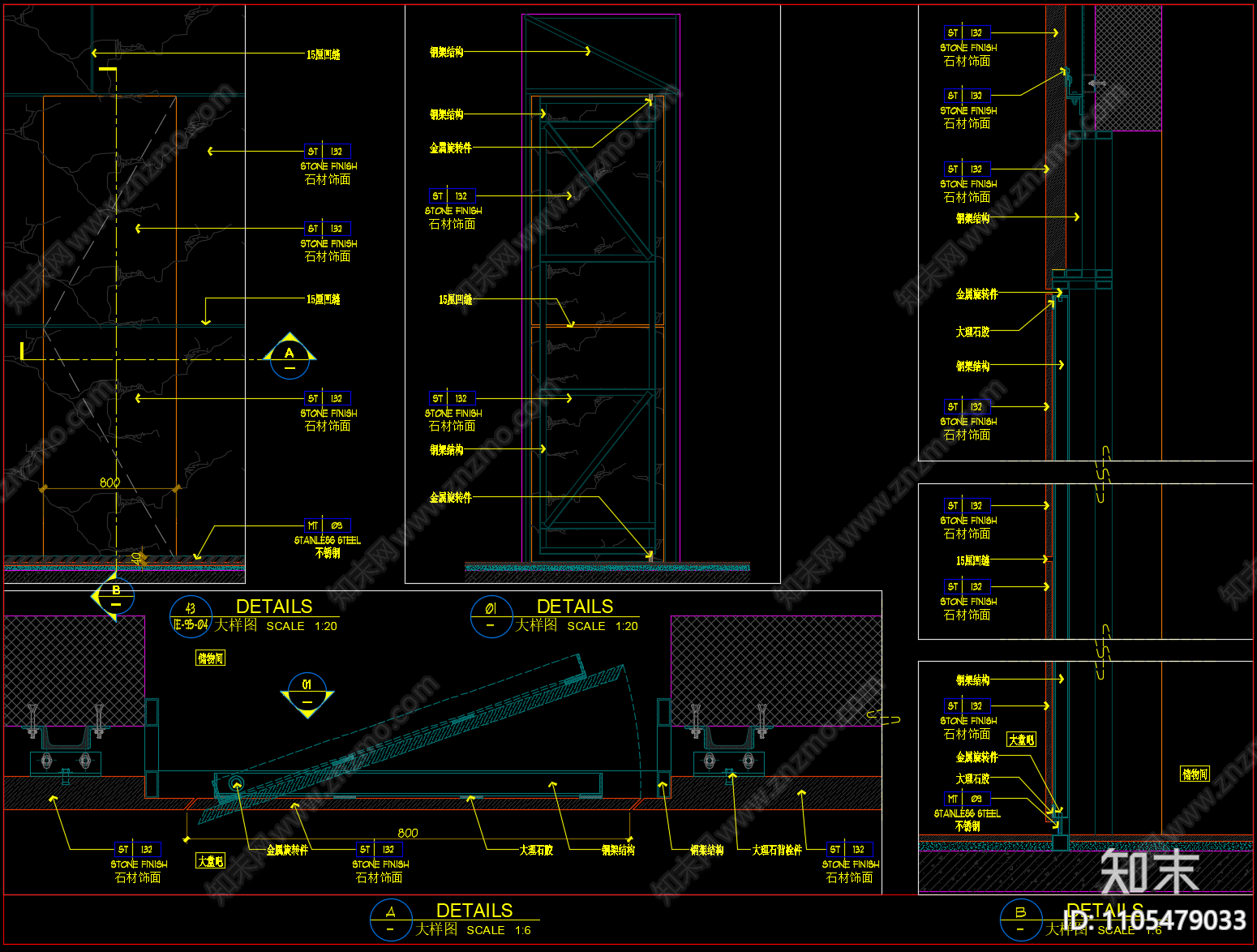Select the MT 03 material tag in detail 43
This screenshot has width=1257, height=952.
[328, 525]
